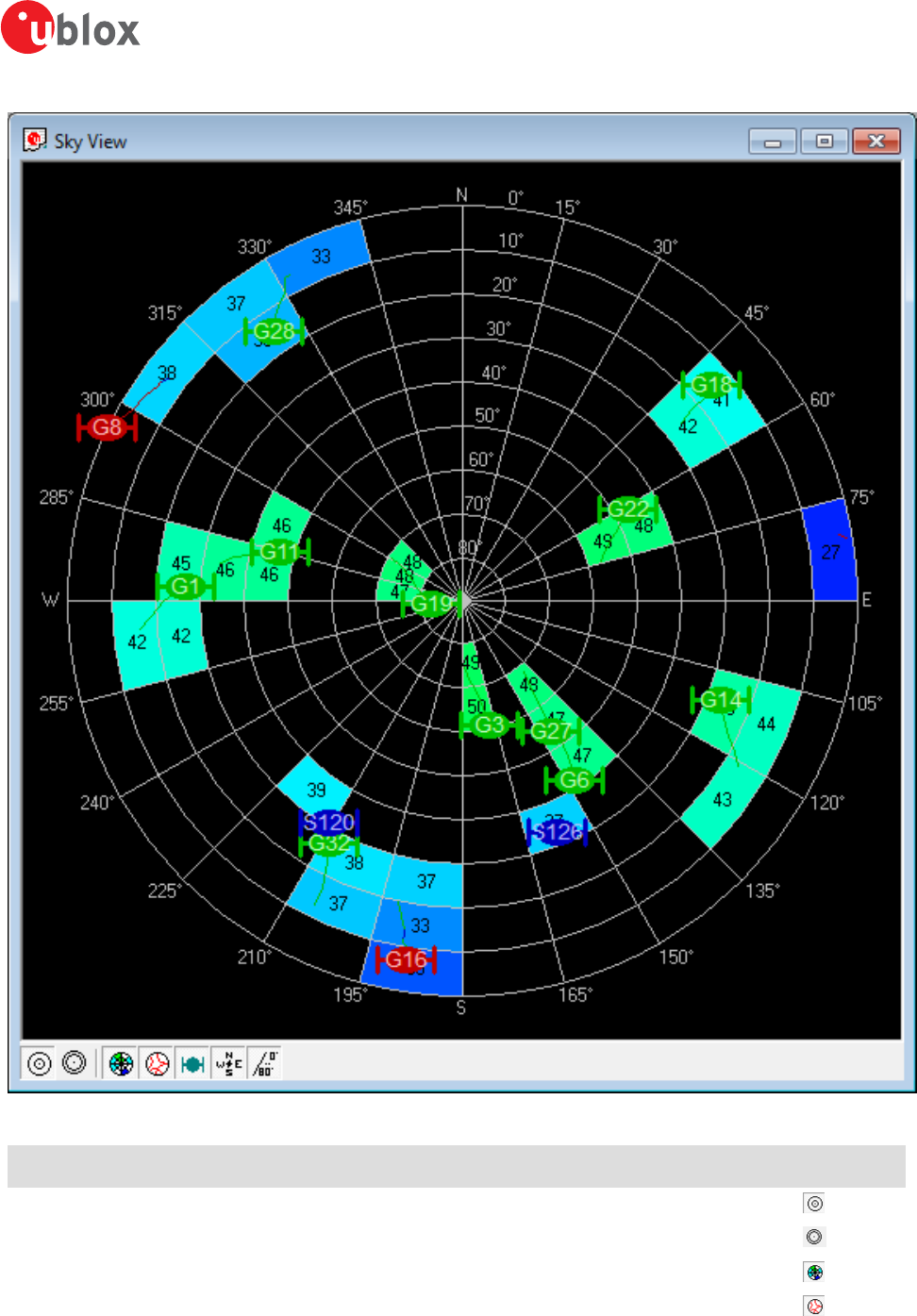The image size is (917, 1316).
Task: Click the u-blox logo
Action: click(71, 28)
